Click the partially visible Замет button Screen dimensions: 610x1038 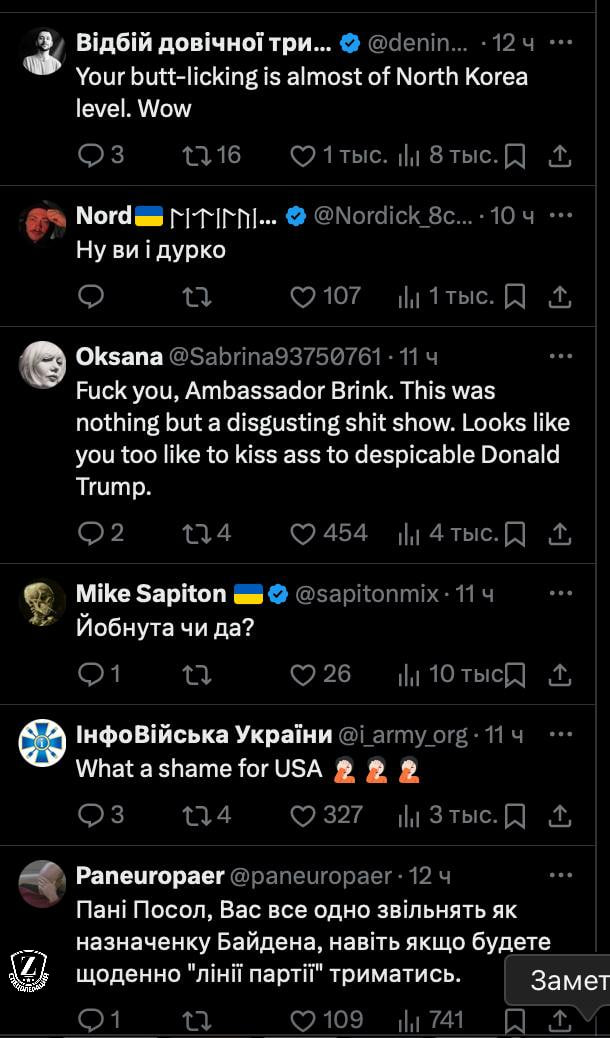pyautogui.click(x=567, y=981)
